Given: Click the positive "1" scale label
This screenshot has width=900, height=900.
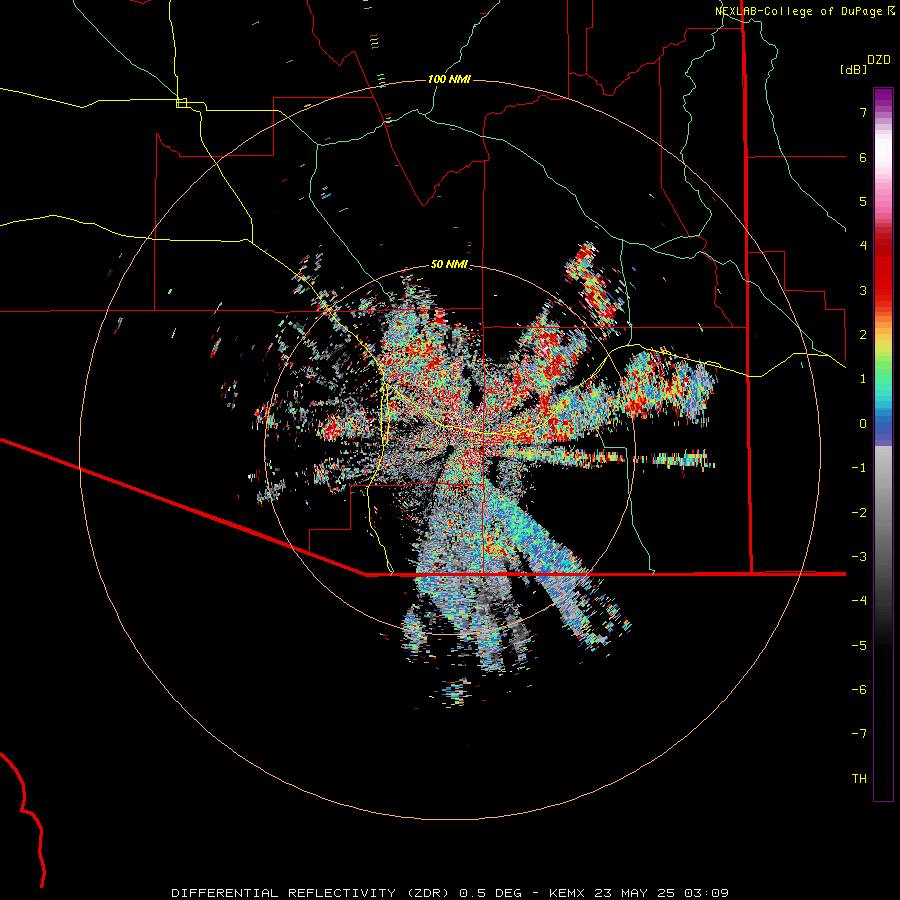Looking at the screenshot, I should 863,379.
